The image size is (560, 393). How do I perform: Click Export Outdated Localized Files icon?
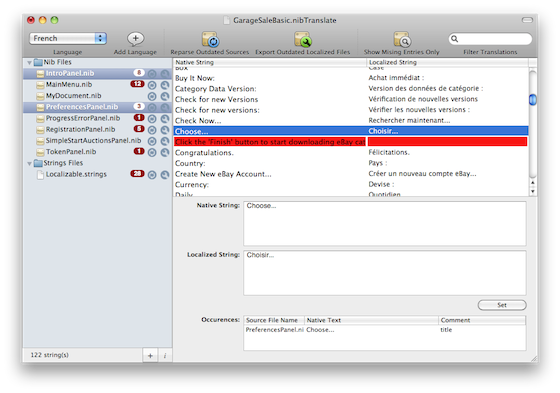302,39
